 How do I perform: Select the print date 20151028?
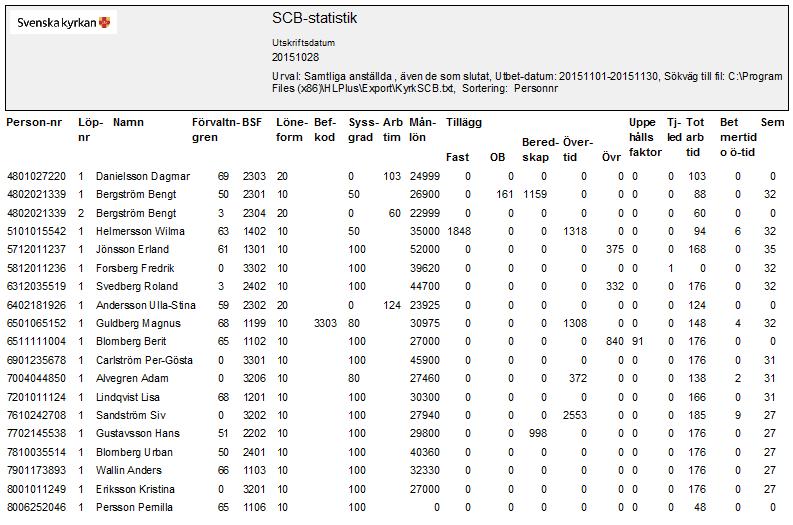[x=295, y=57]
